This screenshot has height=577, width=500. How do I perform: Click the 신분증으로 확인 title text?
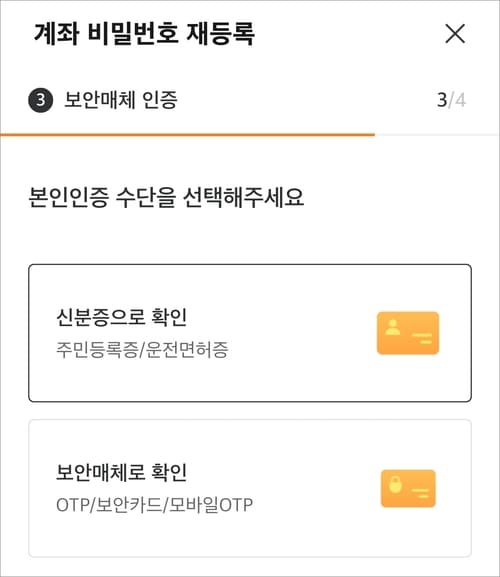pyautogui.click(x=121, y=317)
